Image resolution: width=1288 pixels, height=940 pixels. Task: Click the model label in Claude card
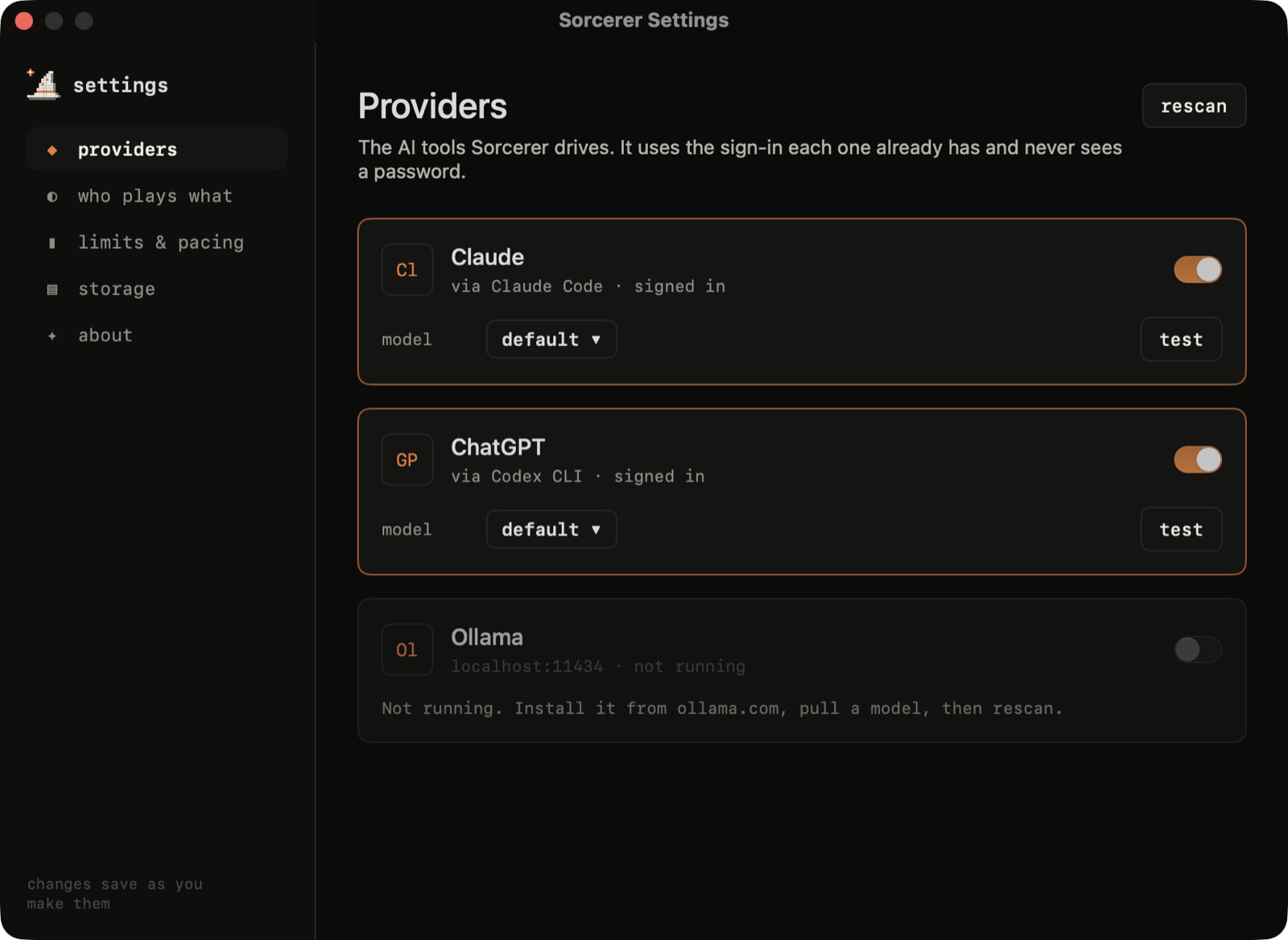point(407,340)
